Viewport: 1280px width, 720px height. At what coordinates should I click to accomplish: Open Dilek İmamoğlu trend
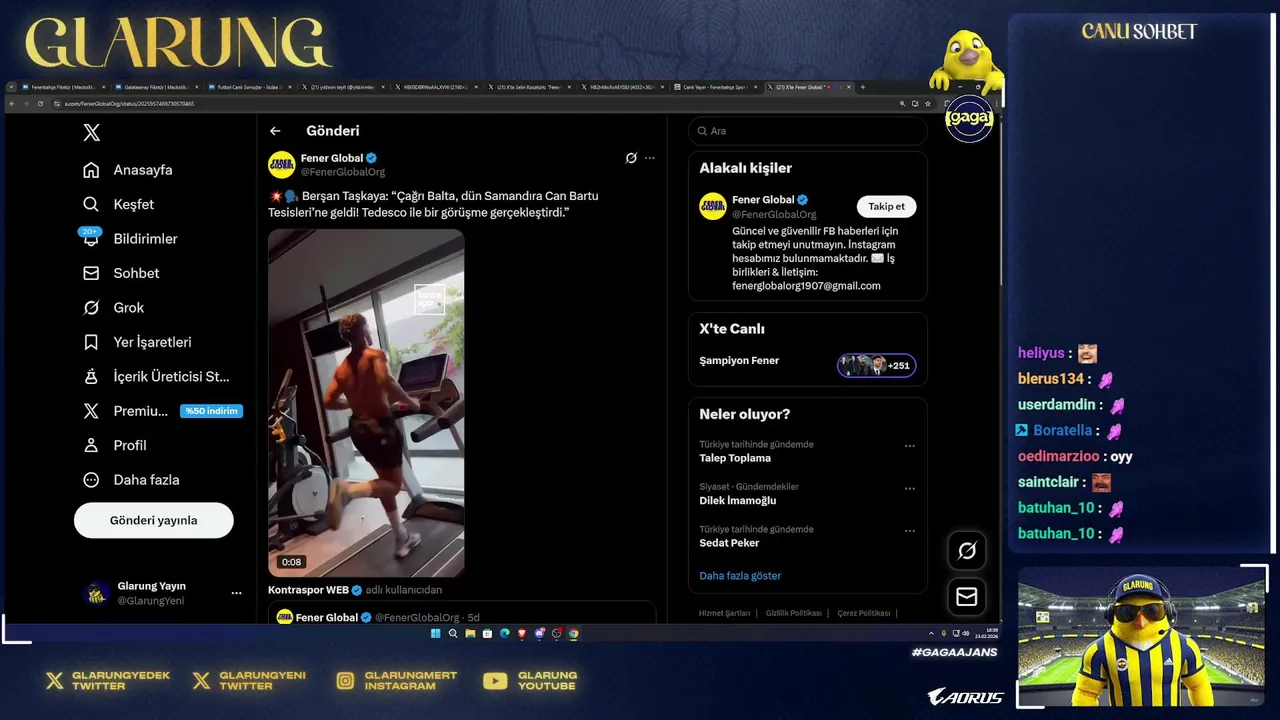point(738,501)
